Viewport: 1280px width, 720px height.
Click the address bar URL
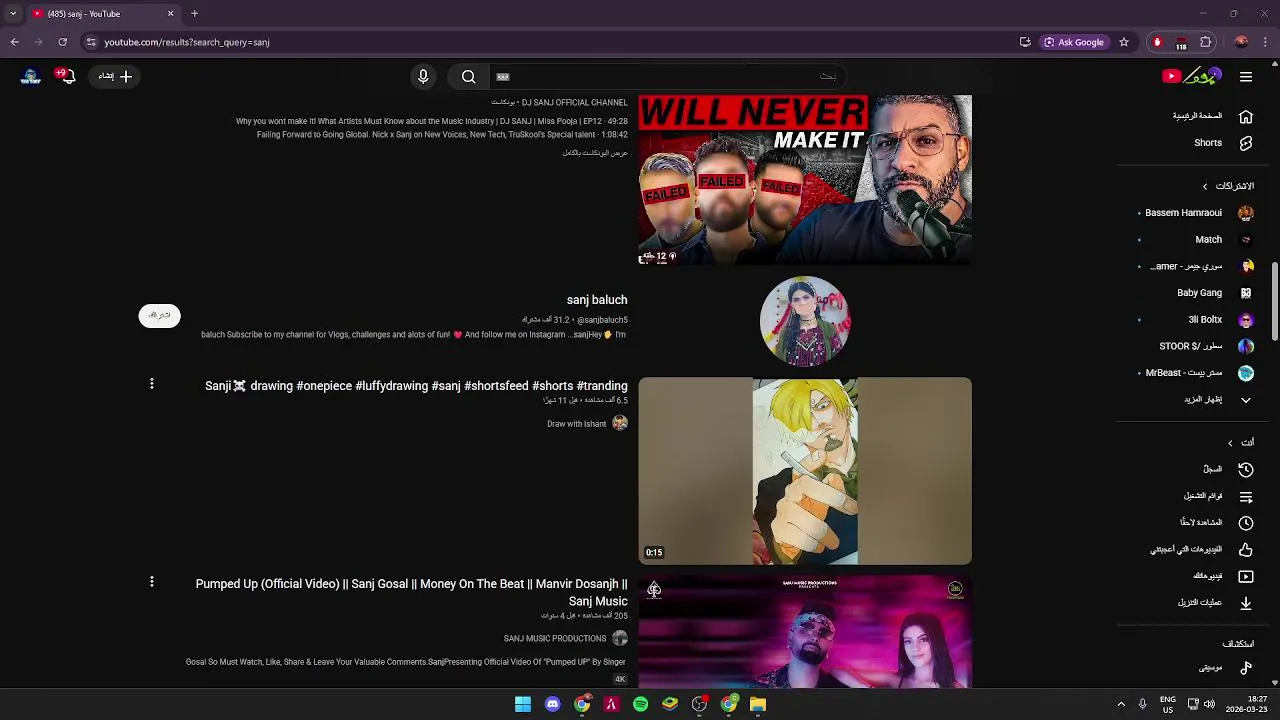(x=187, y=42)
